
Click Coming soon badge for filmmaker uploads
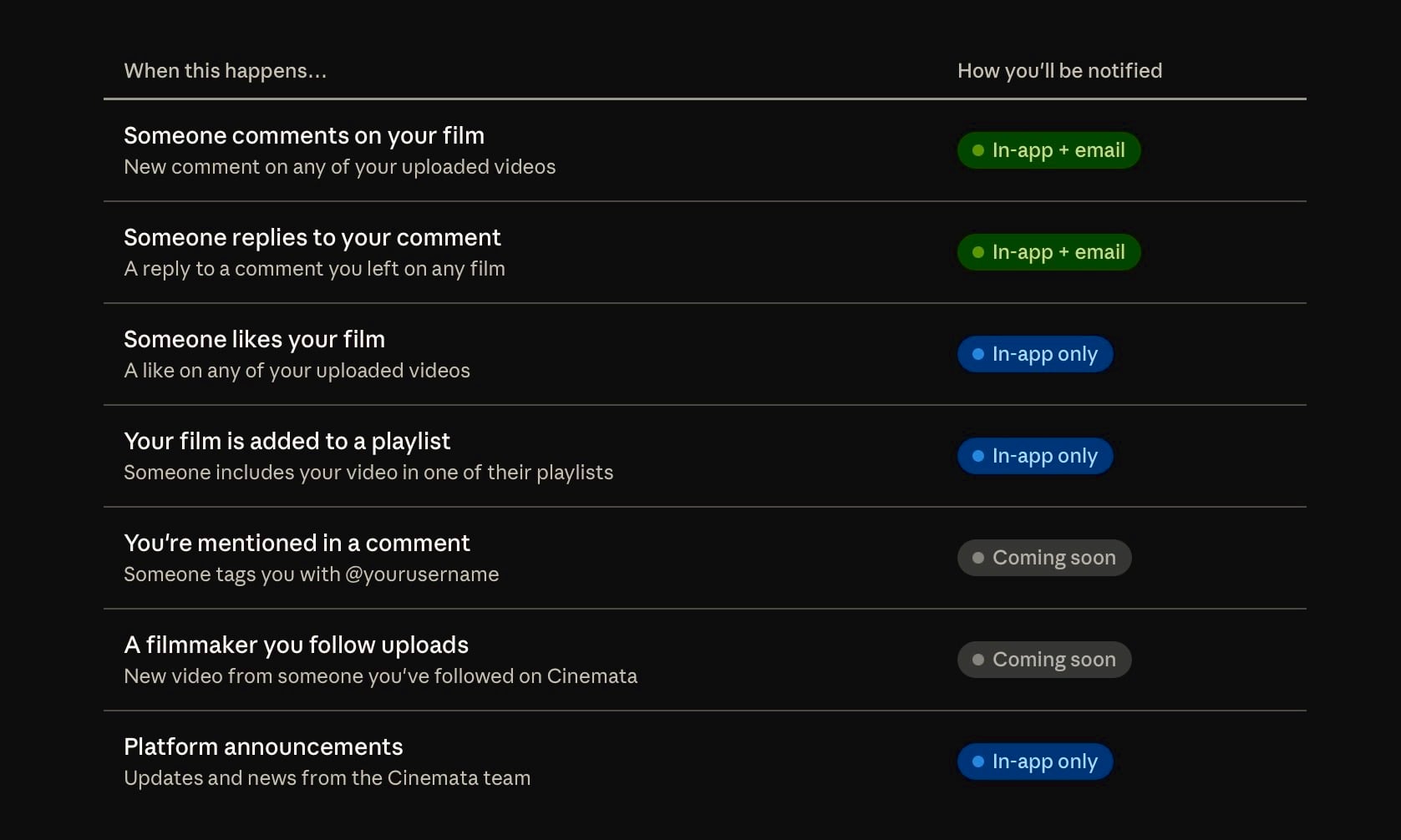pos(1044,660)
